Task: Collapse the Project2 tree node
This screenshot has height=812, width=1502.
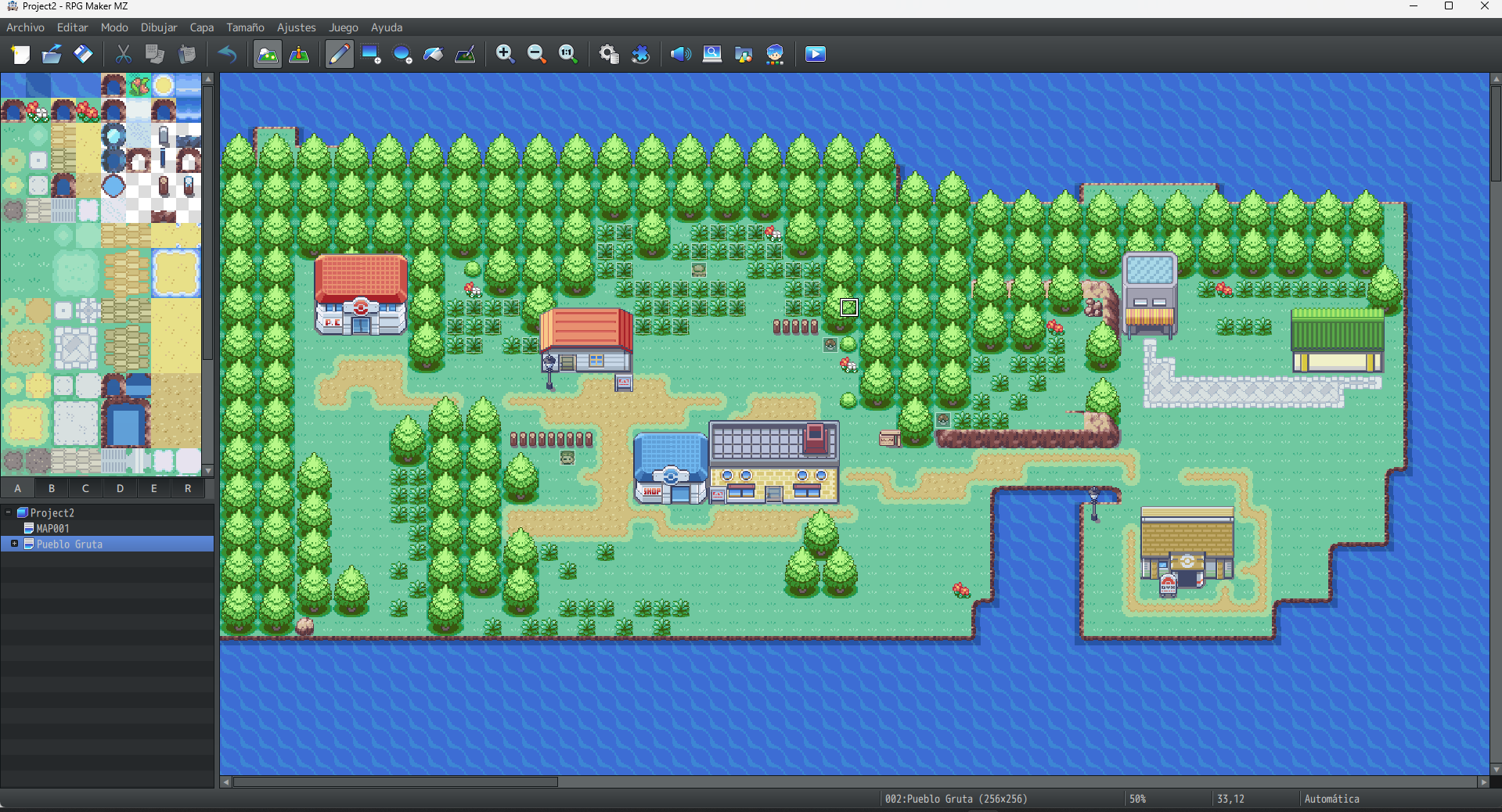Action: tap(9, 513)
